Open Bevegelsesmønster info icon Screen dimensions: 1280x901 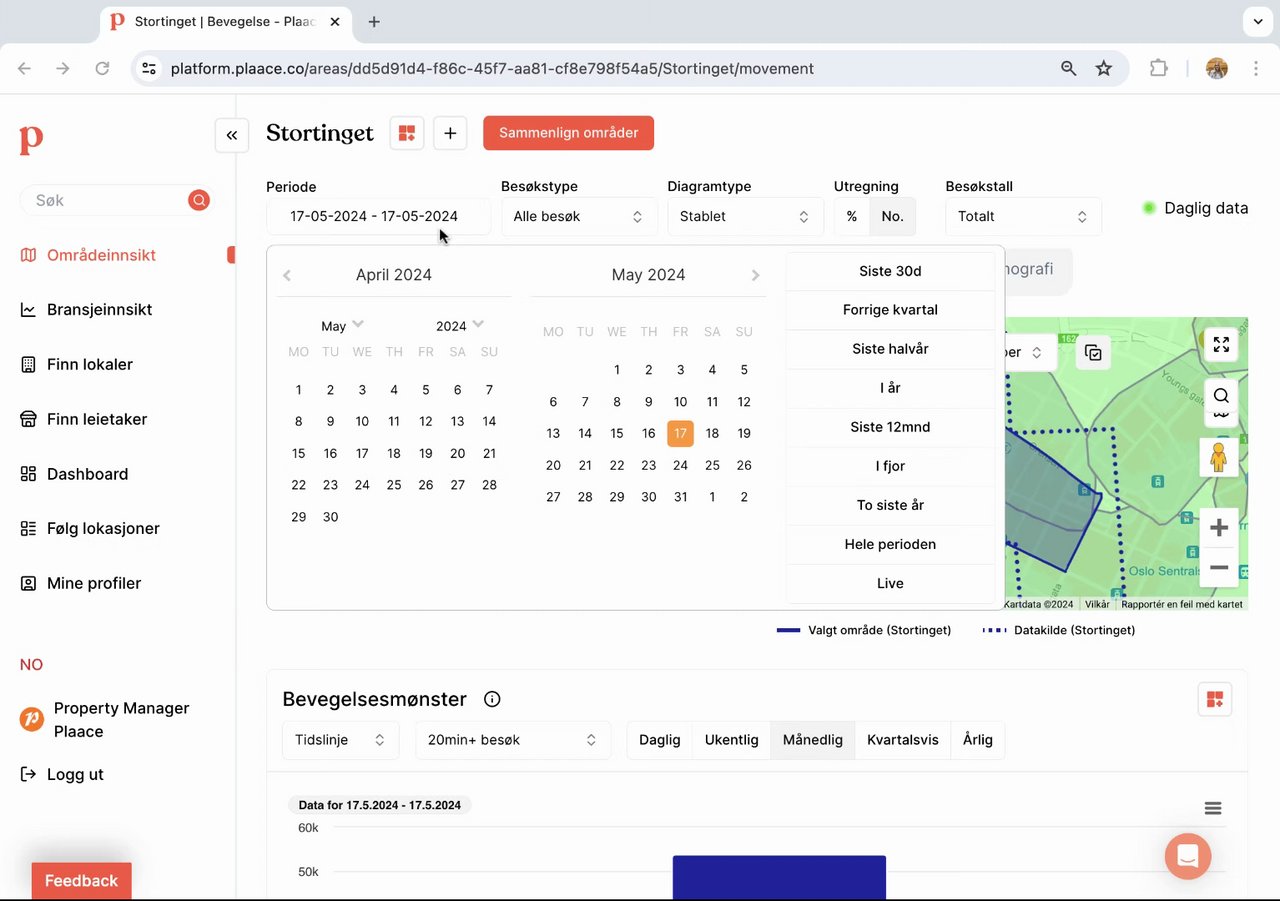[492, 699]
